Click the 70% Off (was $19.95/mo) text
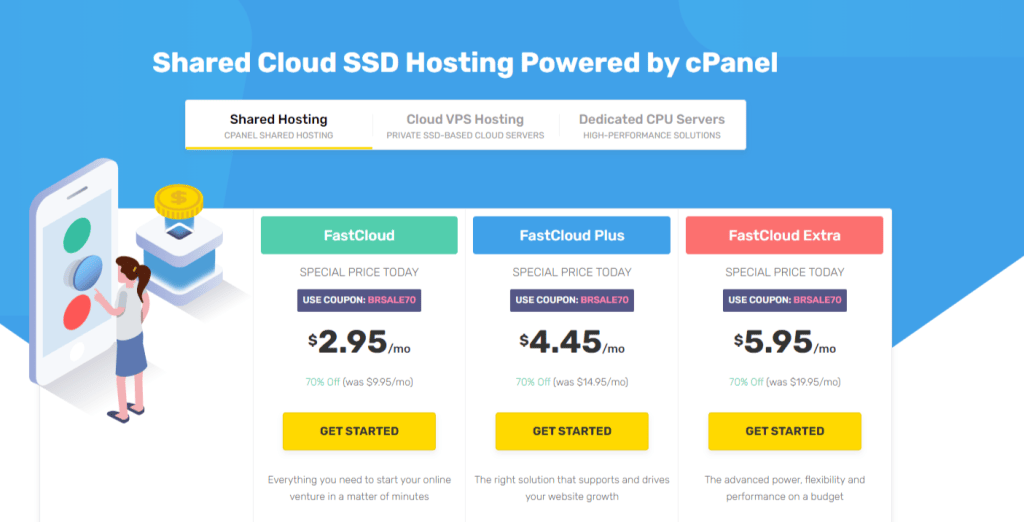The image size is (1024, 522). point(784,382)
